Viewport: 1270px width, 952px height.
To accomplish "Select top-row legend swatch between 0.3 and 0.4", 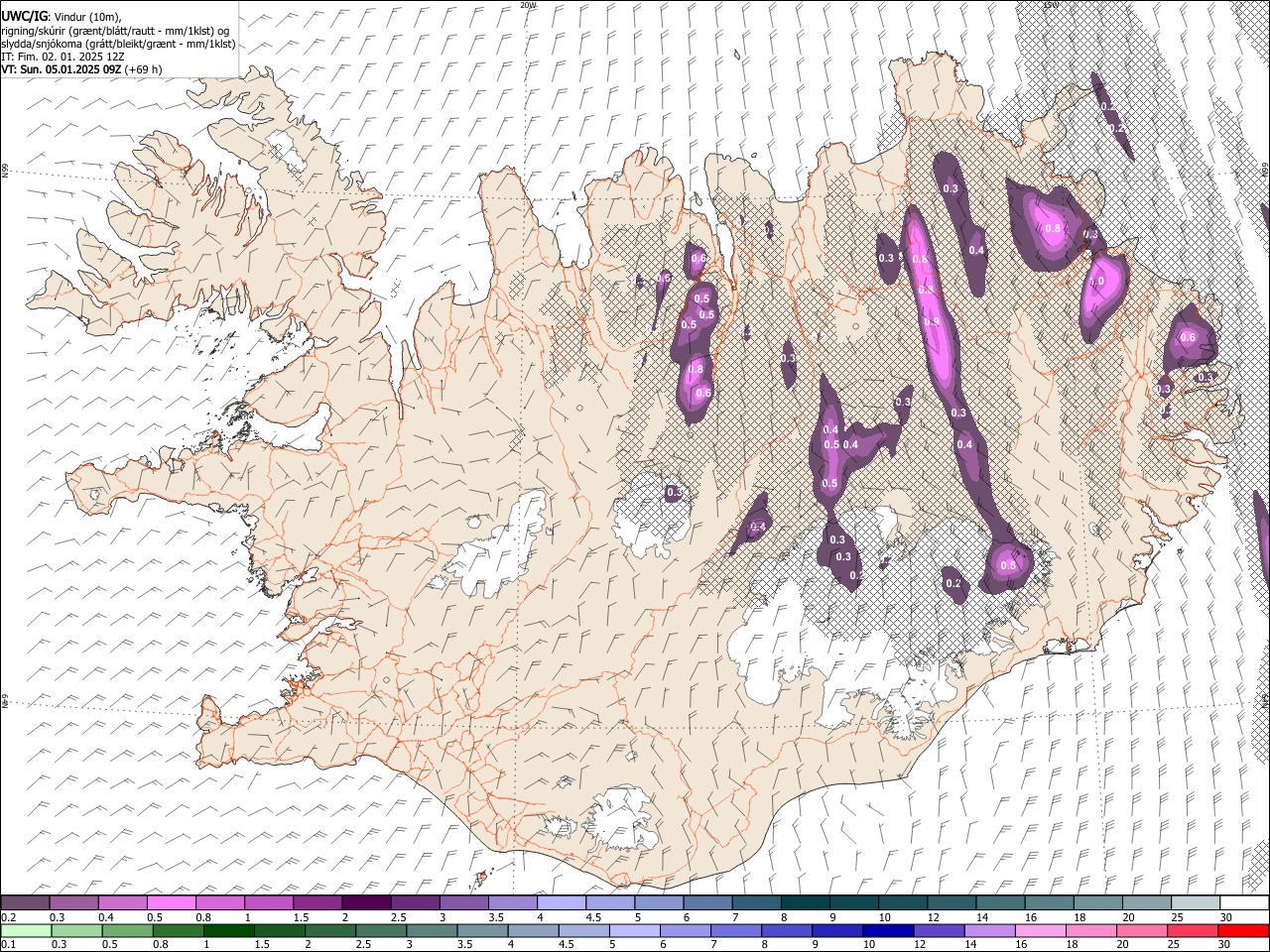I will 74,902.
